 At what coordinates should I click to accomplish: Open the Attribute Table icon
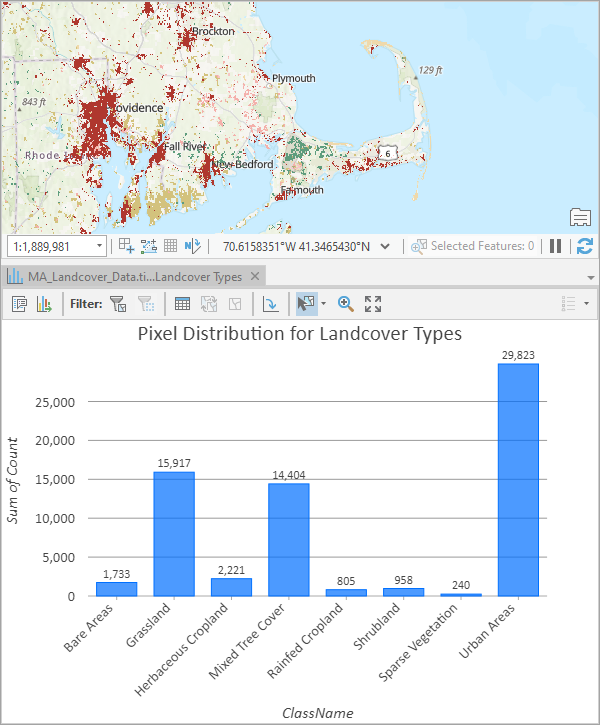point(183,304)
